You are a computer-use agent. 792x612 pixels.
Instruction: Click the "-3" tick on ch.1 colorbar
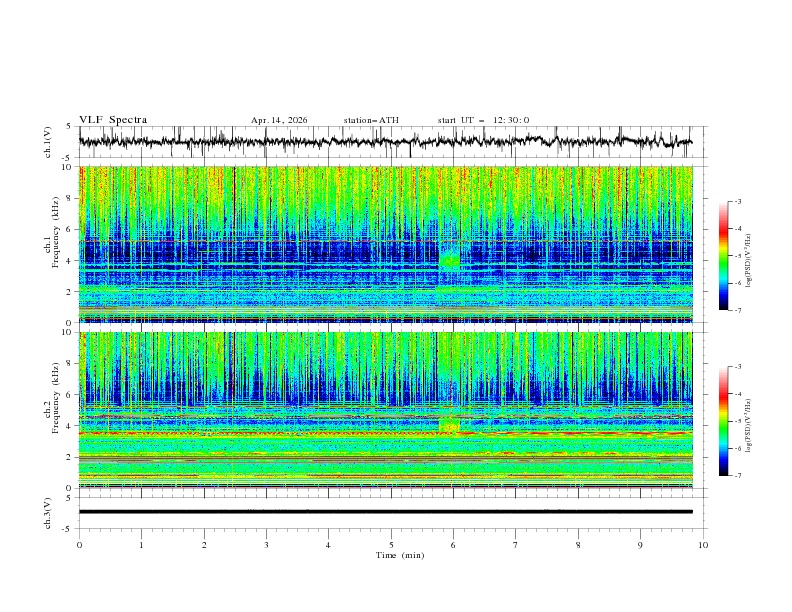point(738,201)
